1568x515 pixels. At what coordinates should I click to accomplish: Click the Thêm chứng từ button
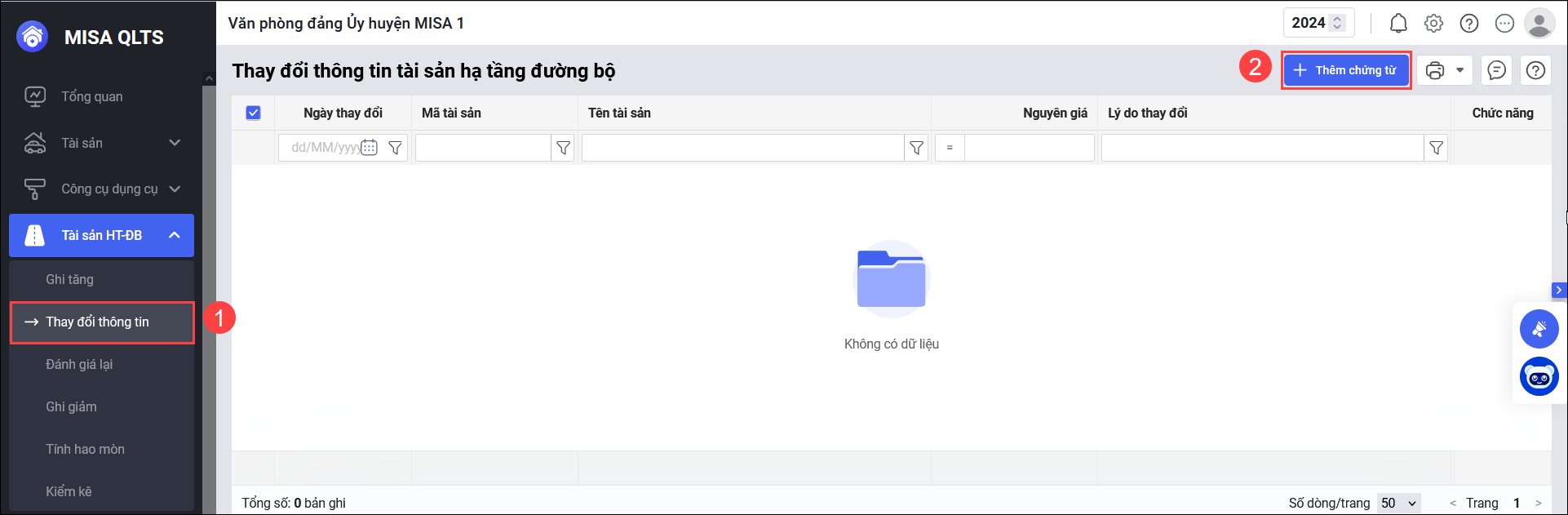coord(1345,71)
